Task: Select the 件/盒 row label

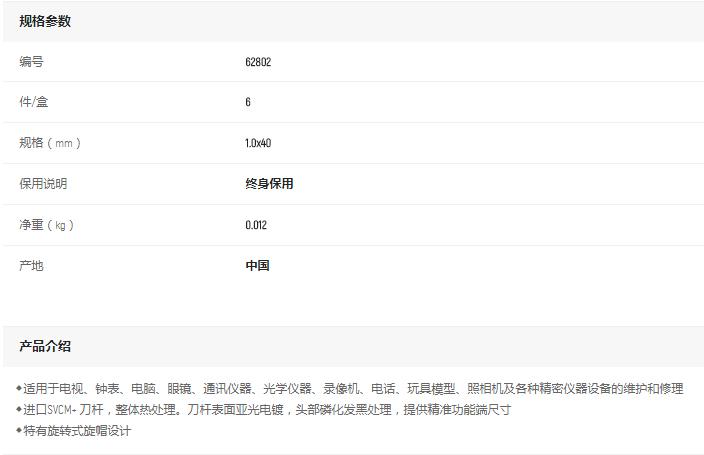Action: click(34, 102)
